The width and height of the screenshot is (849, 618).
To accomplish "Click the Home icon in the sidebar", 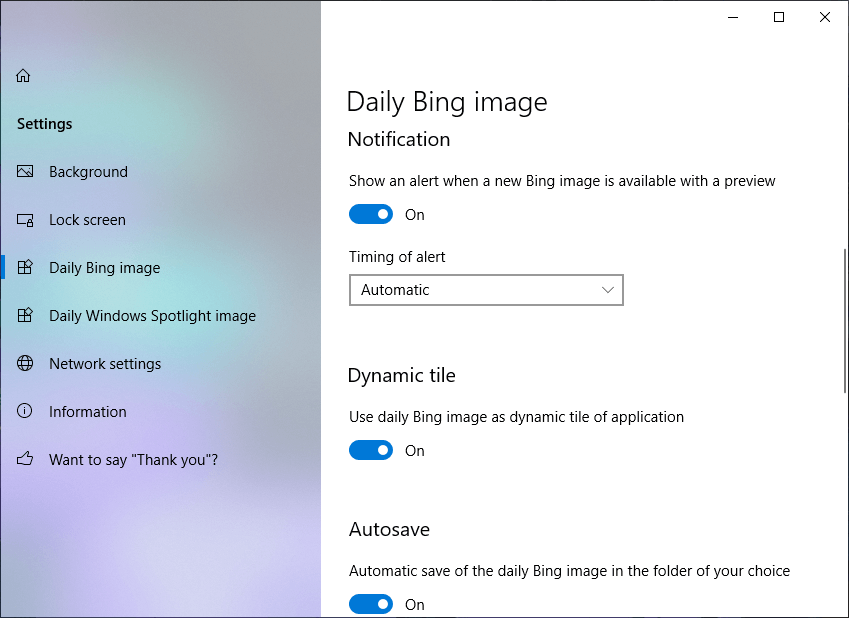I will [x=23, y=75].
